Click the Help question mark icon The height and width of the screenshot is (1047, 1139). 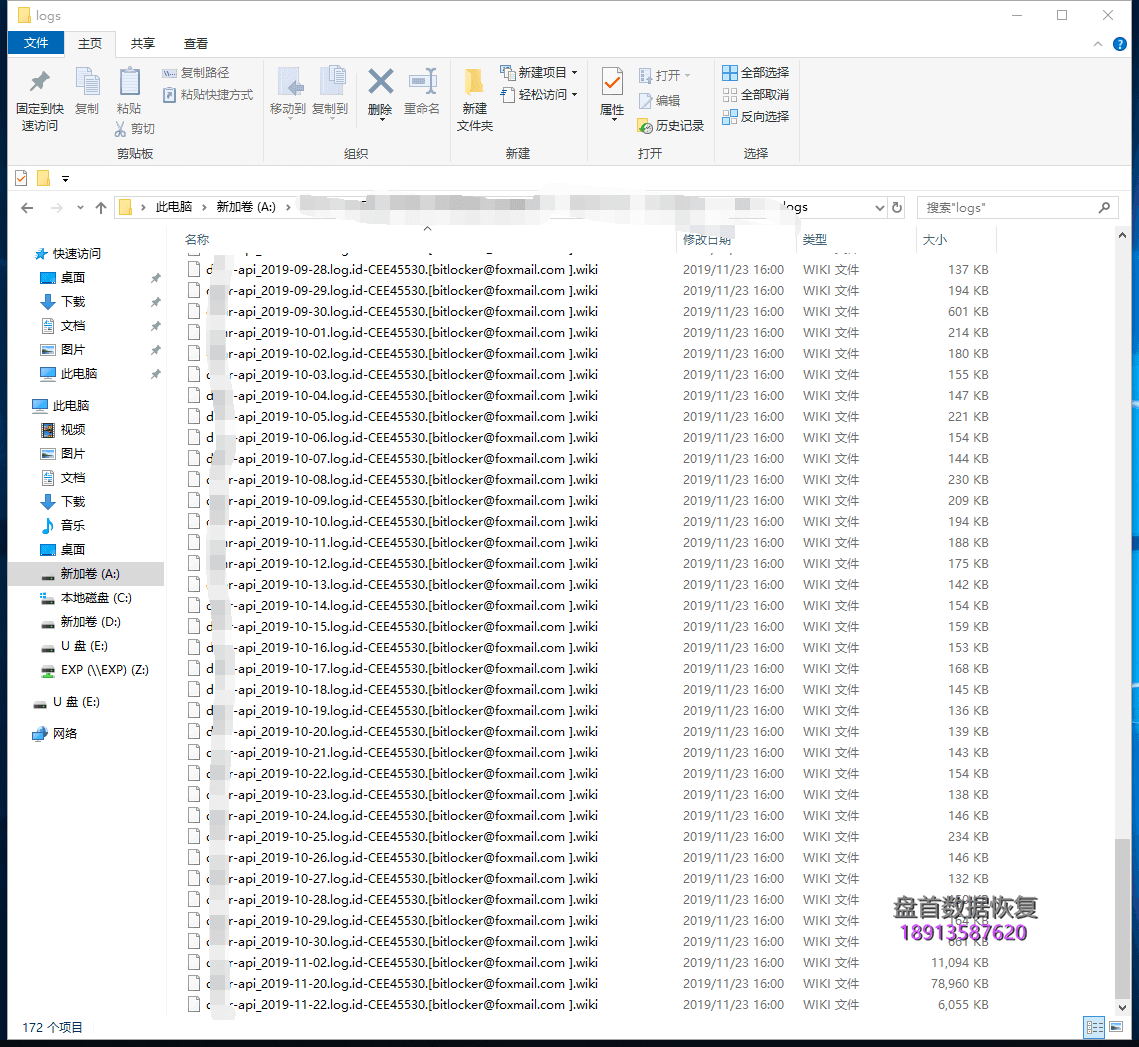[x=1120, y=44]
